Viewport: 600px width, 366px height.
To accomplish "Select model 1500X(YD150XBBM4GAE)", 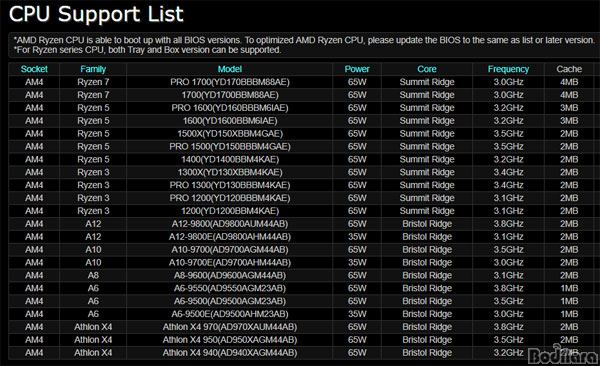I will coord(230,134).
